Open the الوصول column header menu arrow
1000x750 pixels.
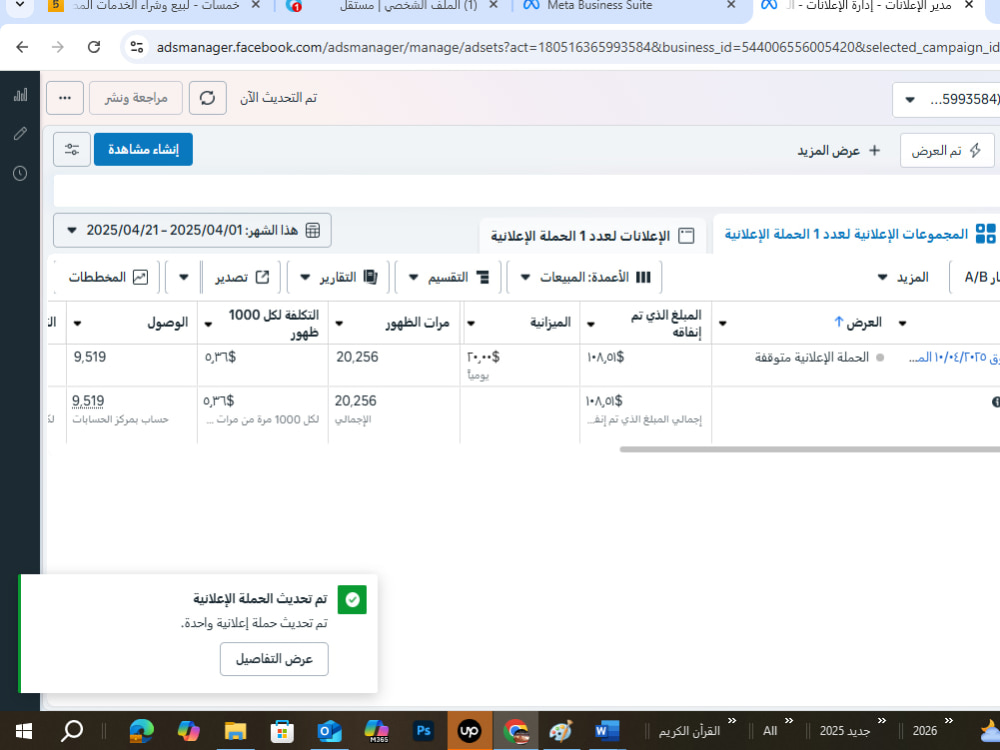[x=78, y=323]
